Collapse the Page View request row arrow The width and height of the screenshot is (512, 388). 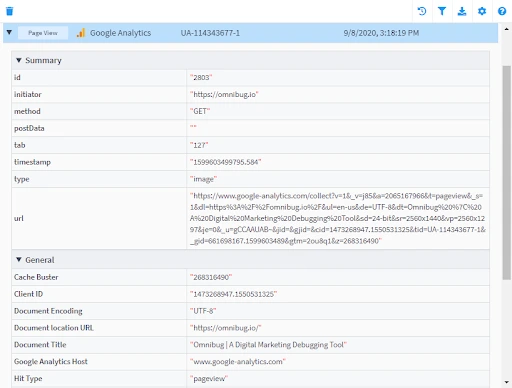point(9,32)
